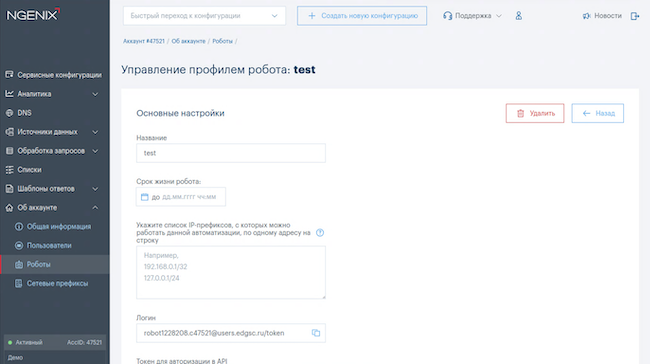Click the Сетевые префиксы icon
650x364 pixels.
coord(19,283)
